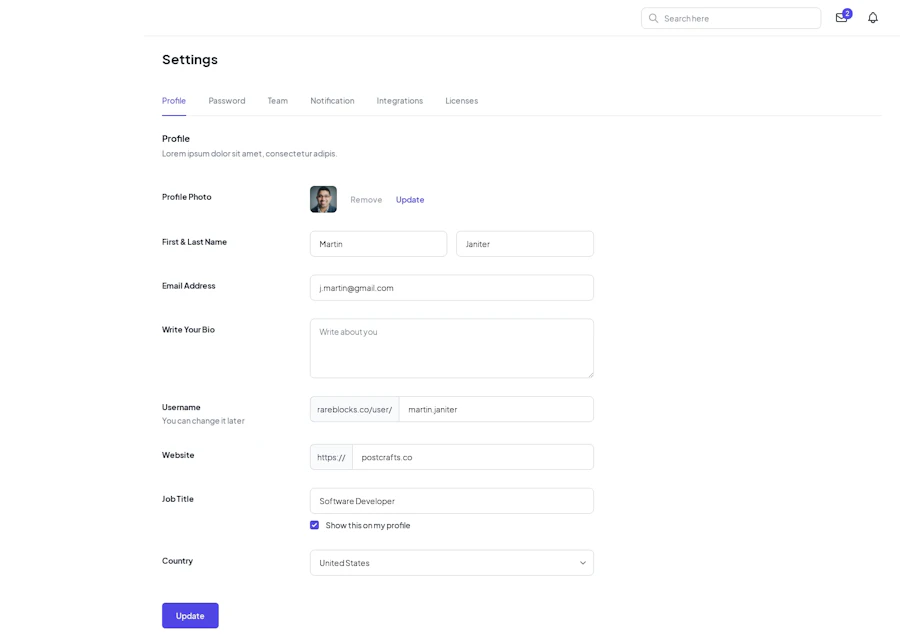Click the profile photo thumbnail
The height and width of the screenshot is (642, 900).
tap(323, 199)
